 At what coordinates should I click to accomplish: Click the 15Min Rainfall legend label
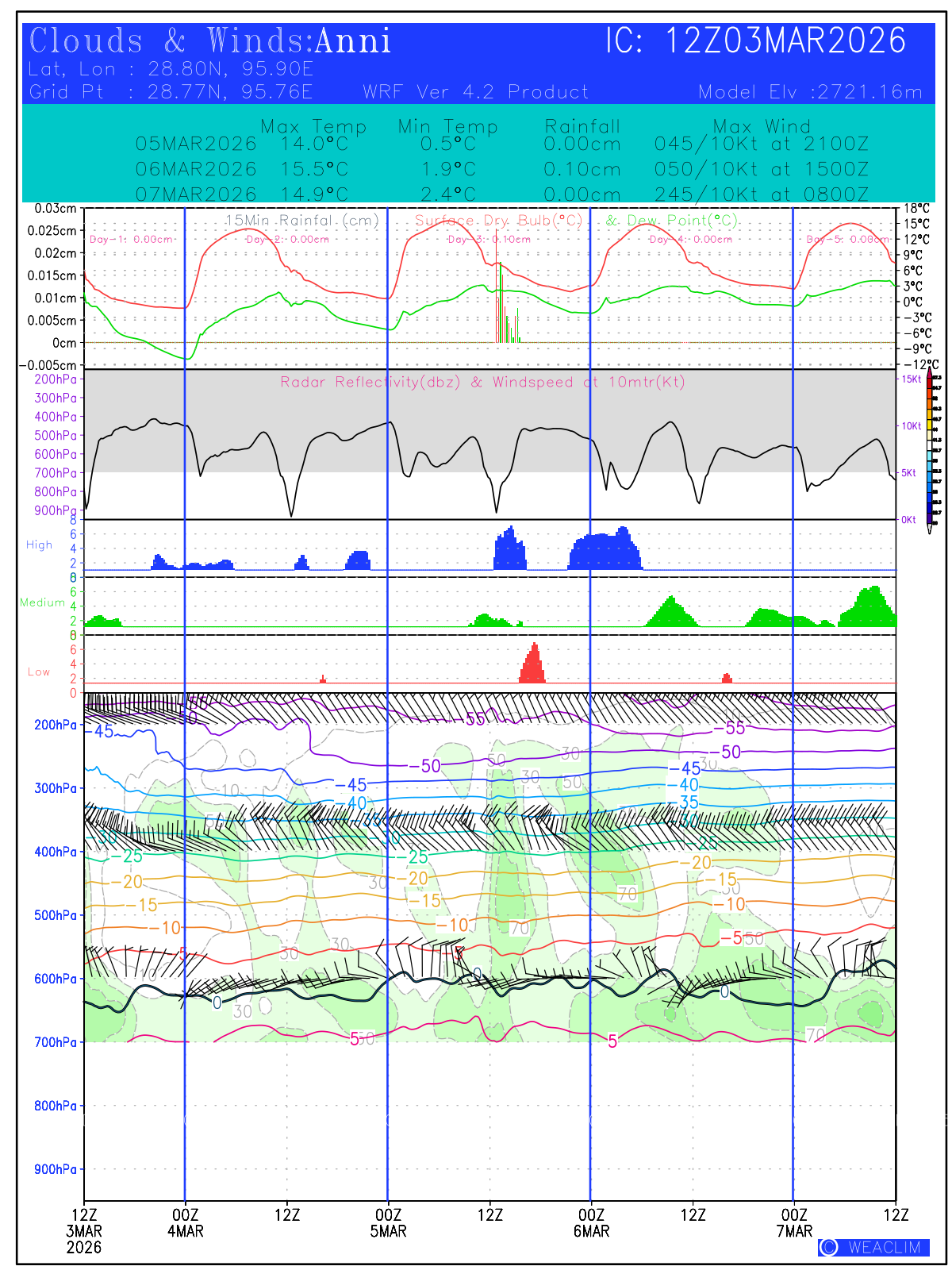[x=302, y=220]
